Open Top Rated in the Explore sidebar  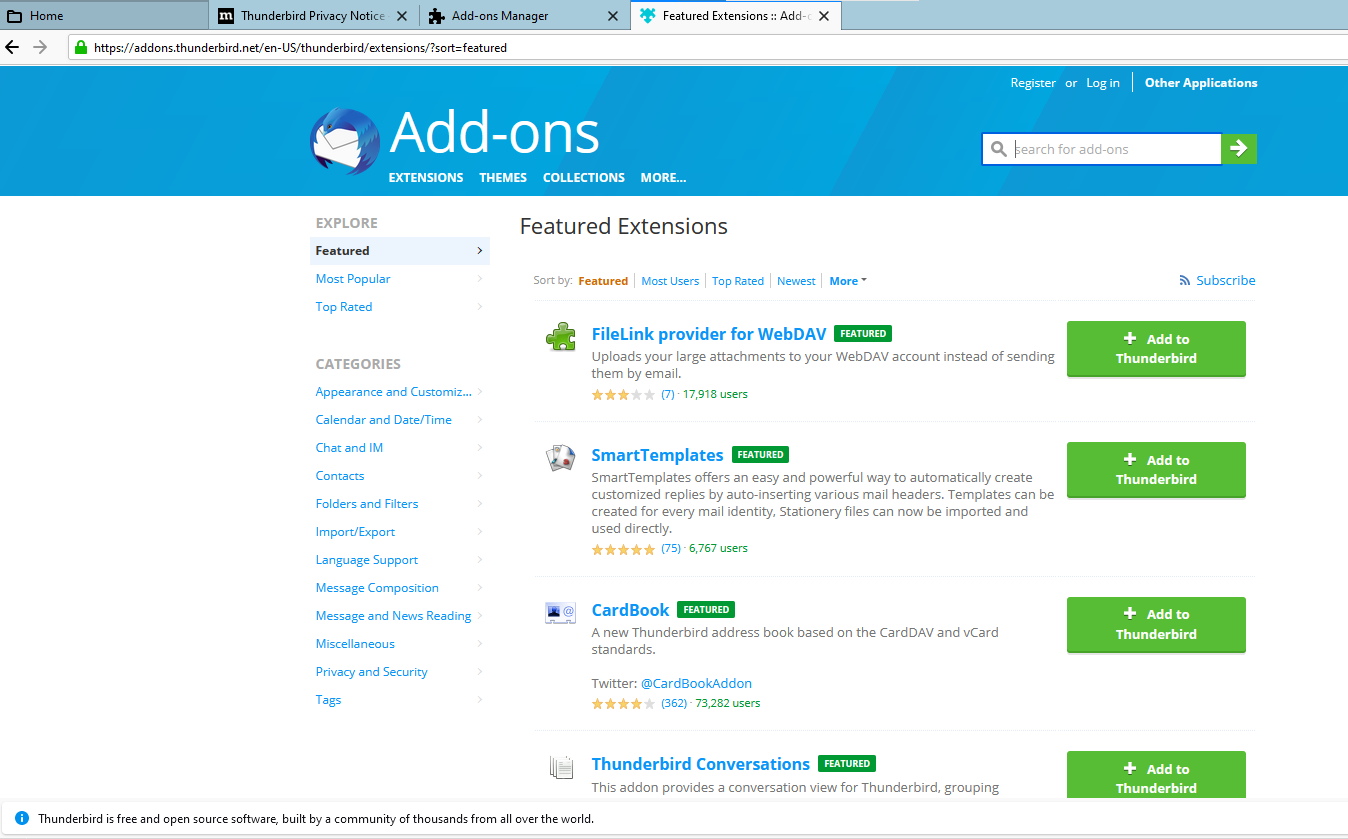point(400,307)
